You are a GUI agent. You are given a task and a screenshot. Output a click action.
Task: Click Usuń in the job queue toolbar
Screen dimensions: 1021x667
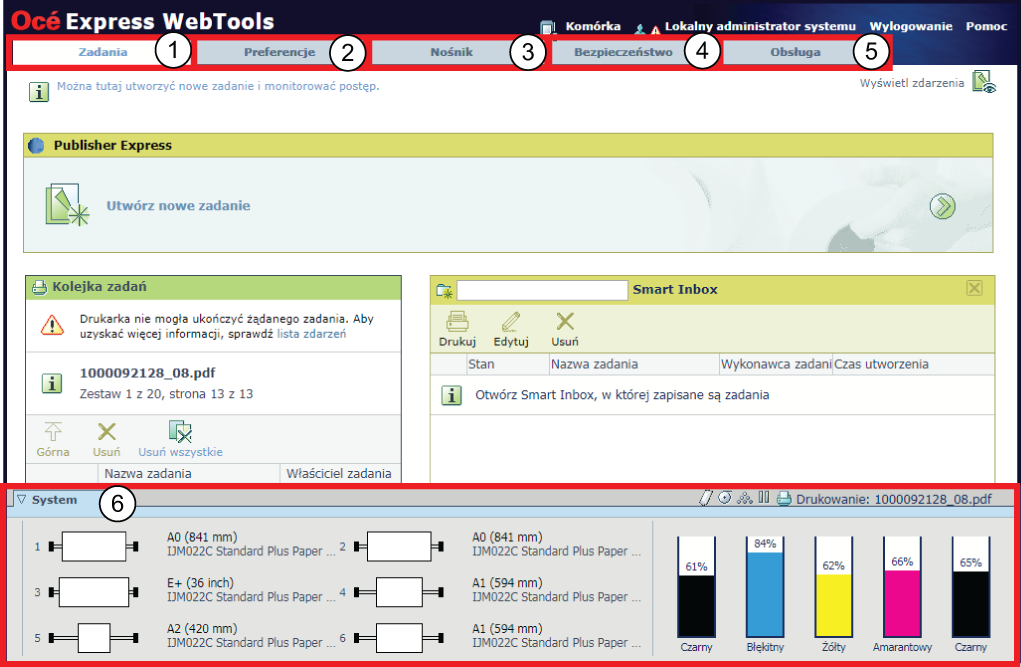tap(106, 440)
